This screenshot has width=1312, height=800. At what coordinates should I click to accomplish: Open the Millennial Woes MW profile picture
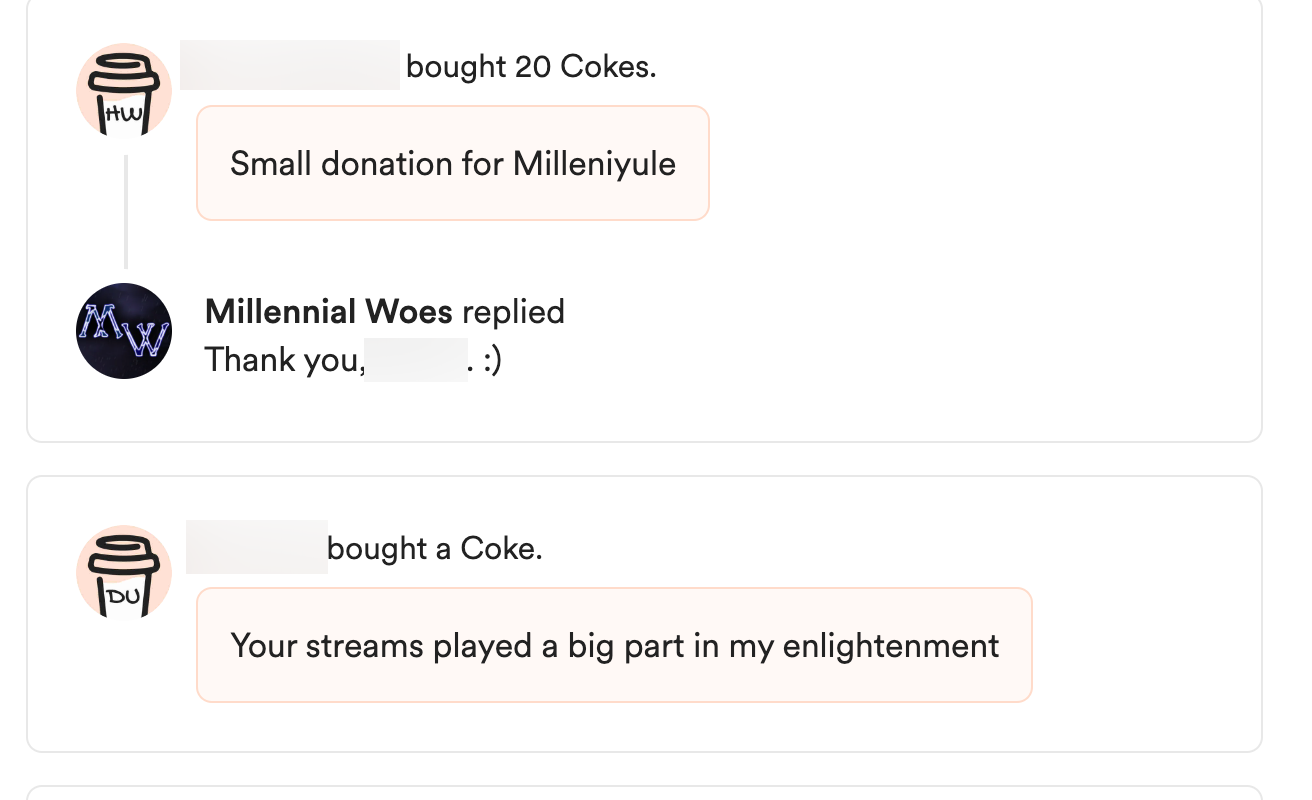point(124,331)
